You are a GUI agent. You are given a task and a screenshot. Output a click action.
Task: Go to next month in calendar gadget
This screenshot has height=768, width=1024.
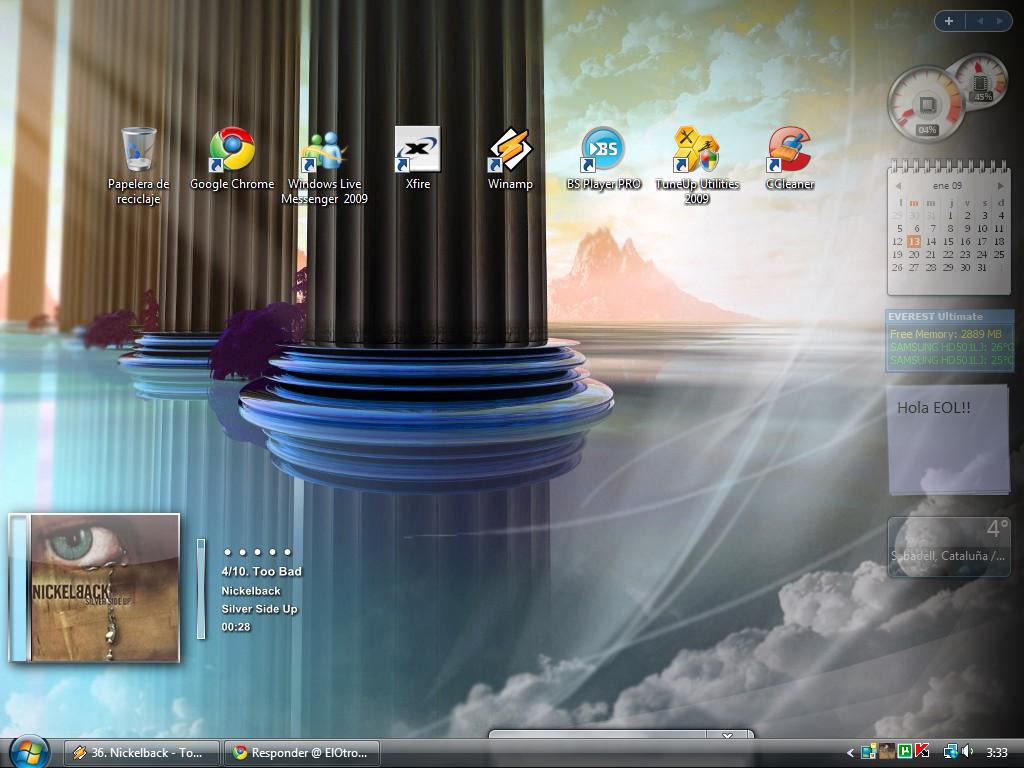[1000, 186]
